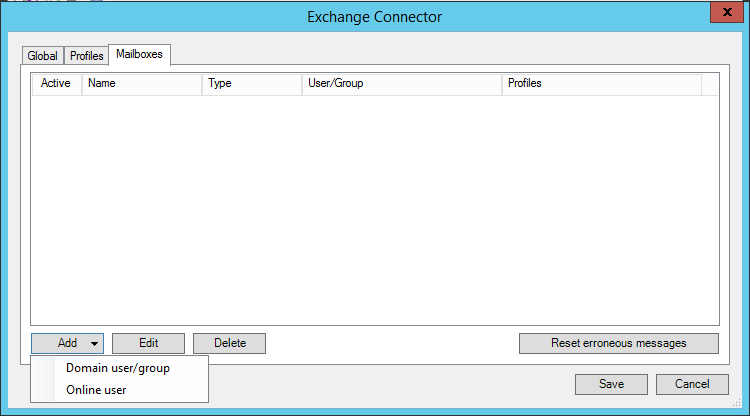Image resolution: width=750 pixels, height=416 pixels.
Task: Click the window resize grip icon
Action: pyautogui.click(x=737, y=403)
